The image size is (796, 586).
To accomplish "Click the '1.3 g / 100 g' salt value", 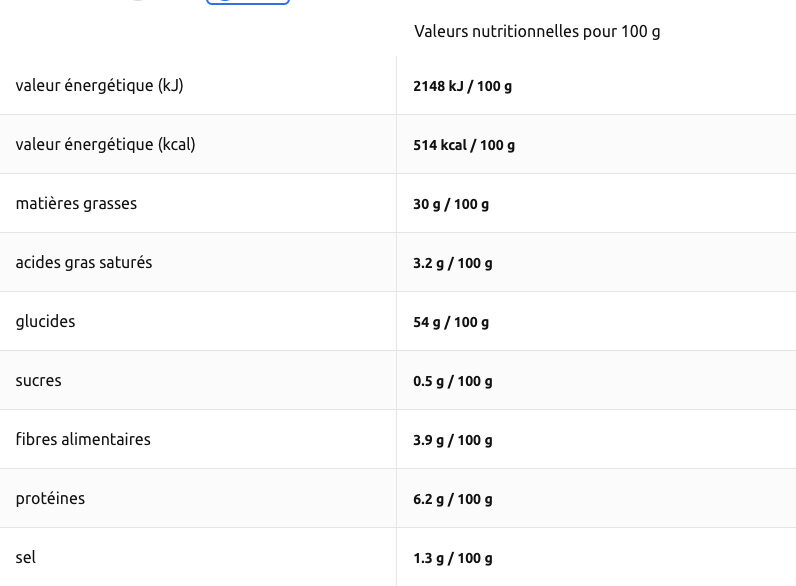I will pos(453,559).
